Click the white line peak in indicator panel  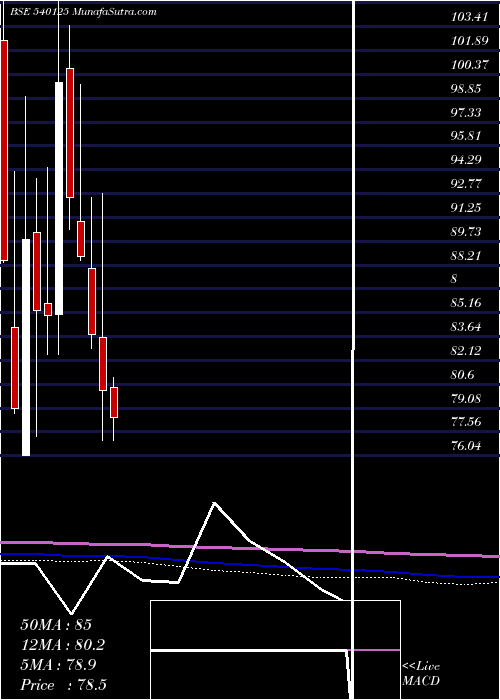coord(215,503)
